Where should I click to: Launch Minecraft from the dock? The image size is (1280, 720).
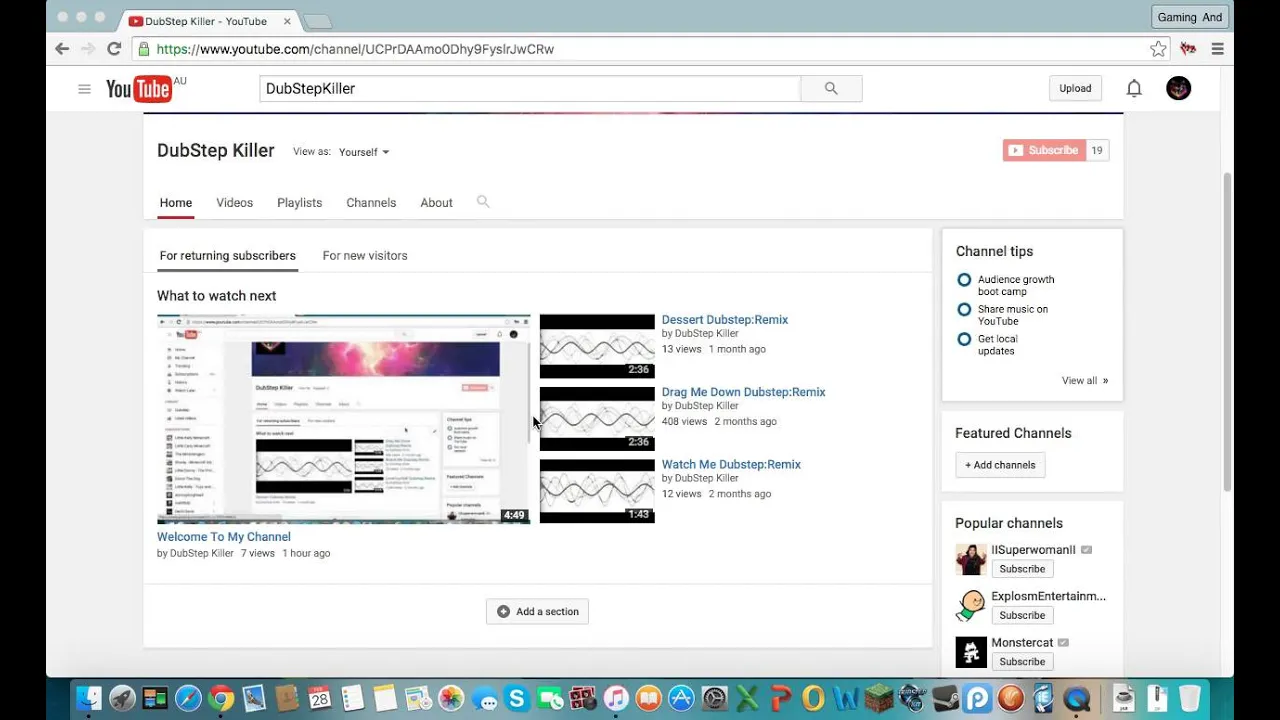click(x=878, y=698)
